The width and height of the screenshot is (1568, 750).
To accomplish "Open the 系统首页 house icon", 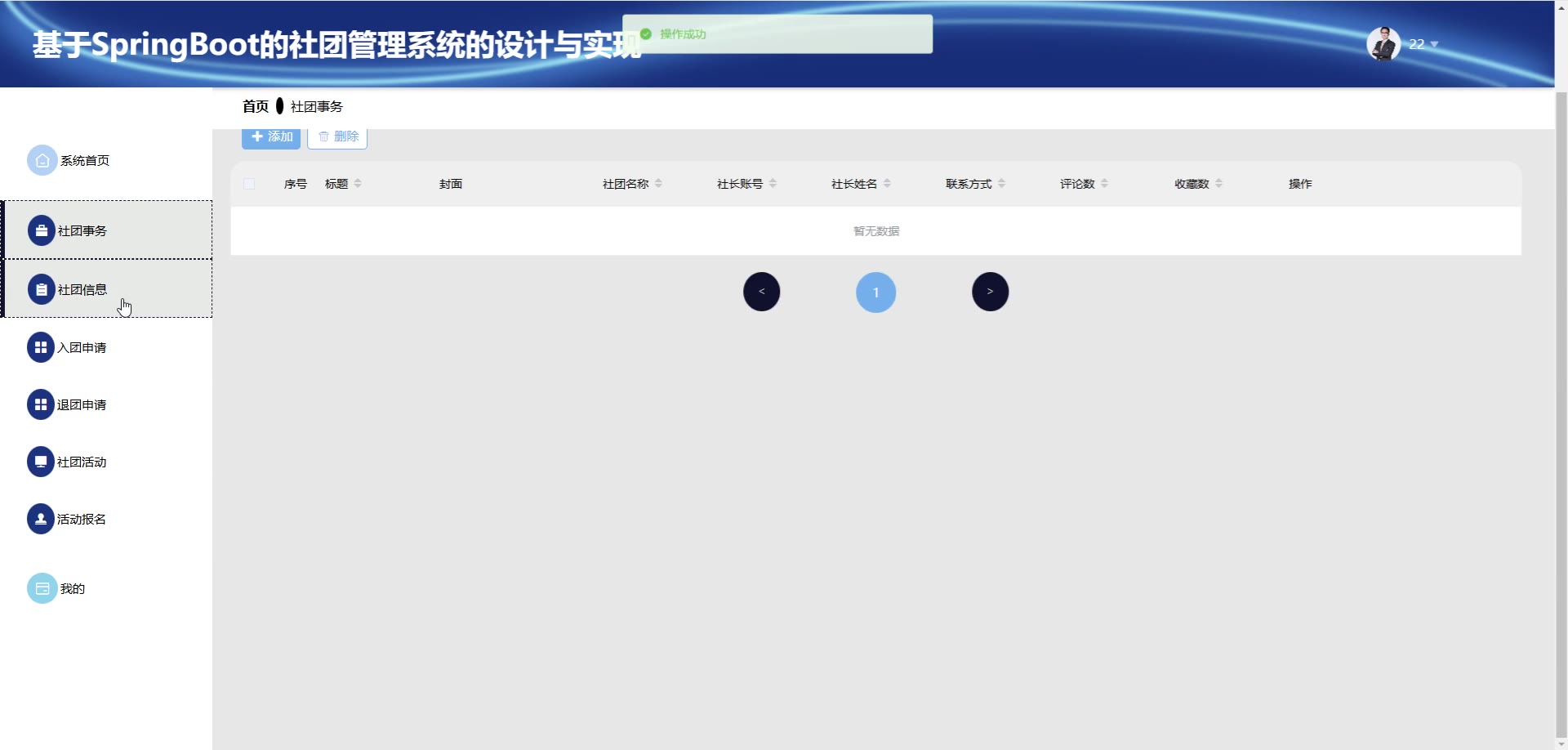I will pyautogui.click(x=42, y=160).
